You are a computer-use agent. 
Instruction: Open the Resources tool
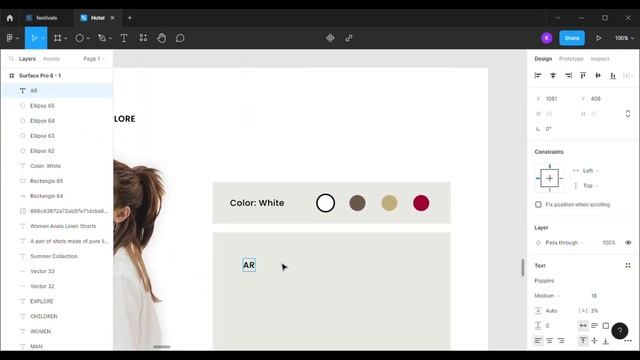143,38
